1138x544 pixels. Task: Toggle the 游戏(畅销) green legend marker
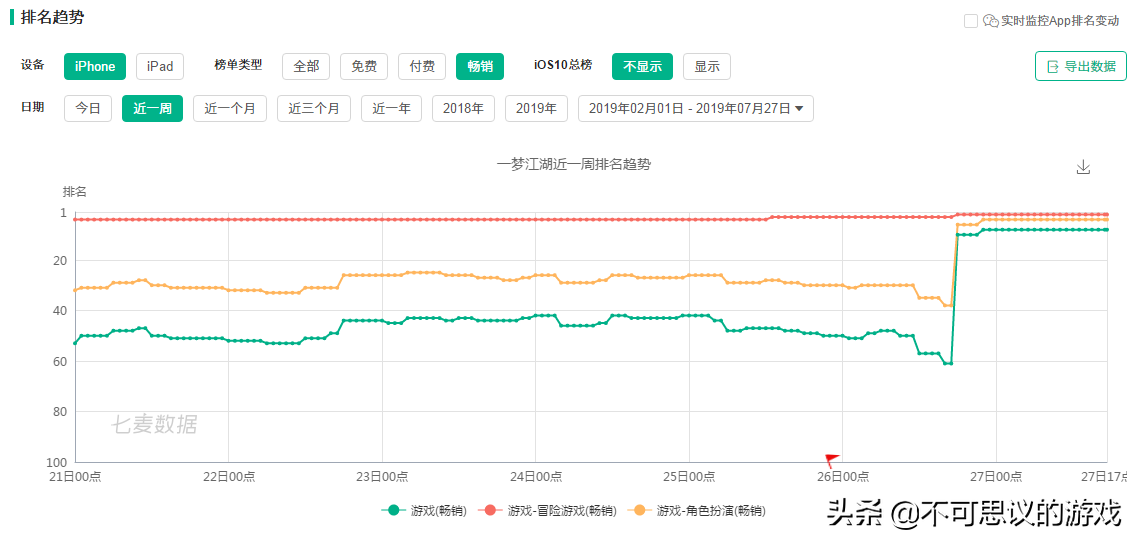(395, 510)
